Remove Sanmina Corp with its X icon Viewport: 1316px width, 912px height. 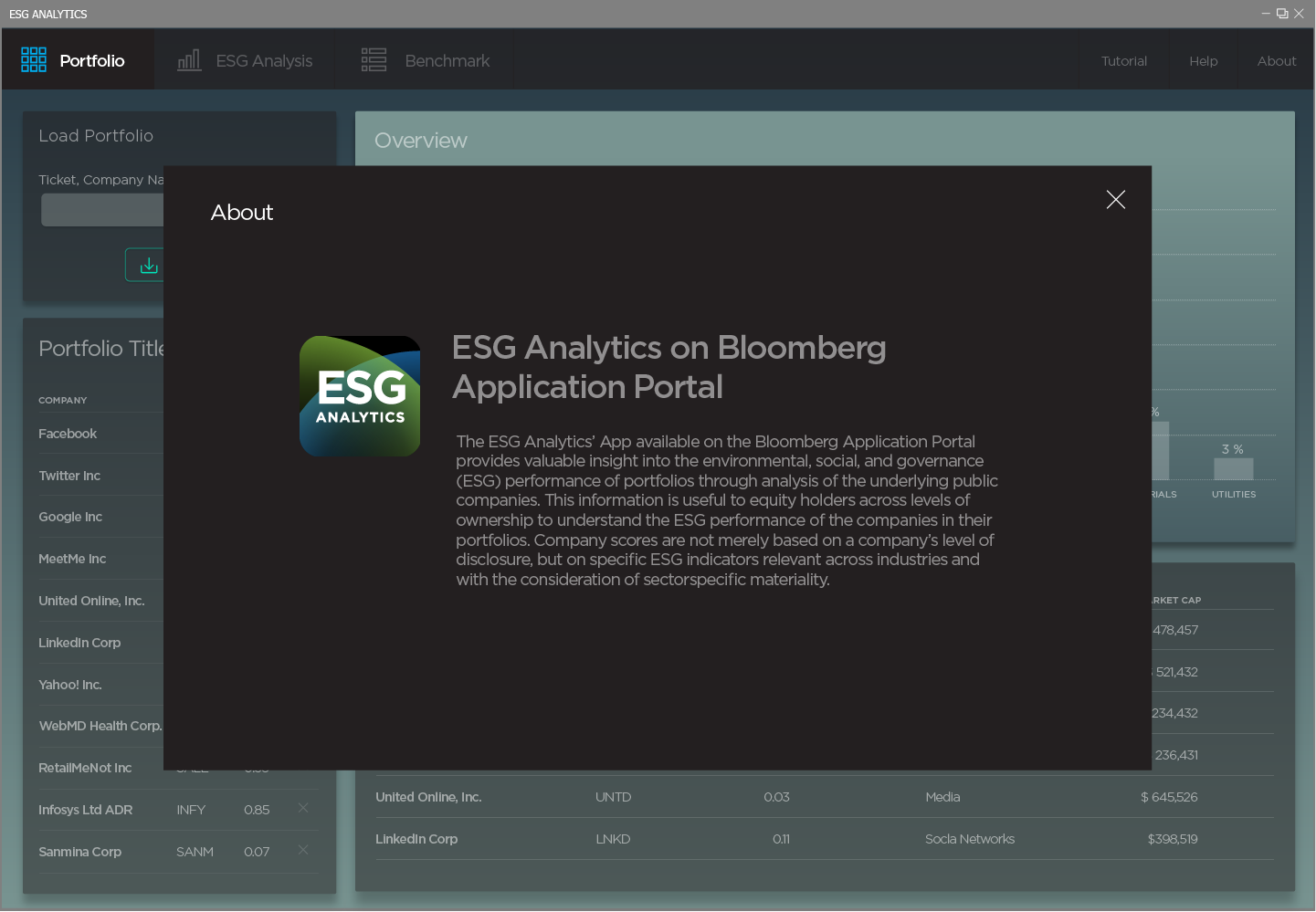303,850
